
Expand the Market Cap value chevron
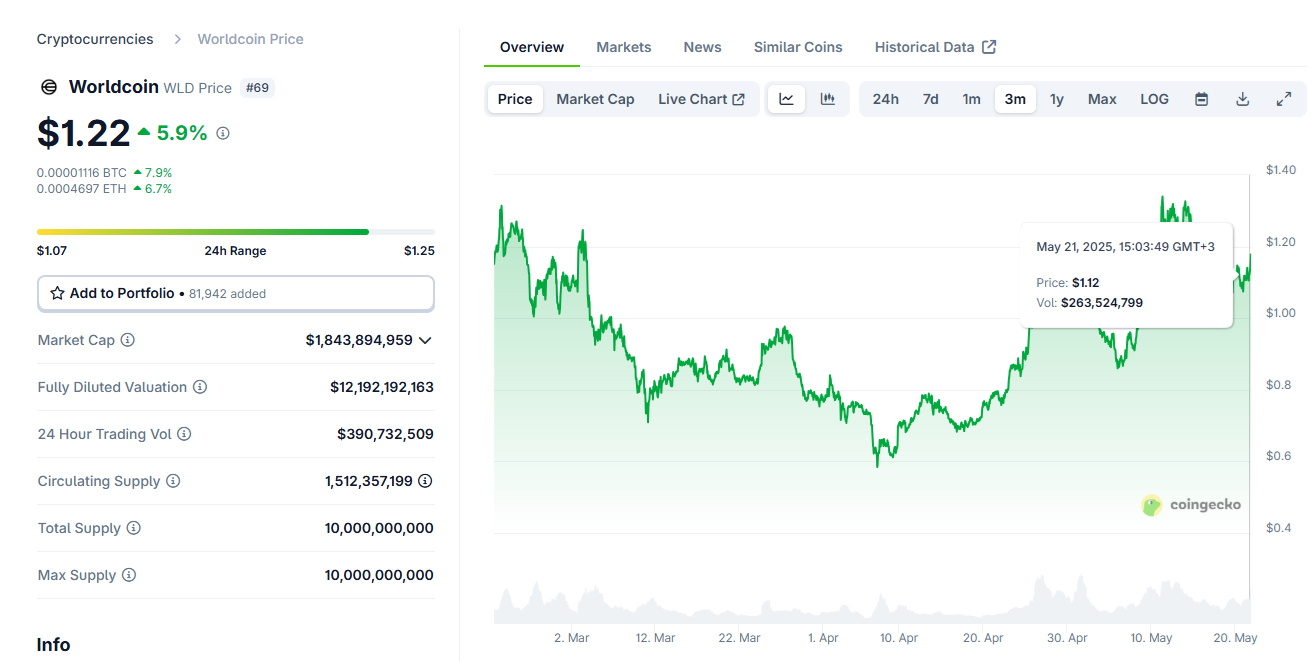click(x=426, y=340)
